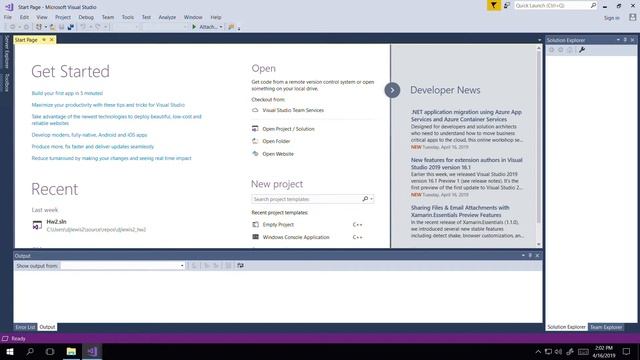640x360 pixels.
Task: Click the Empty Project template icon
Action: click(256, 224)
